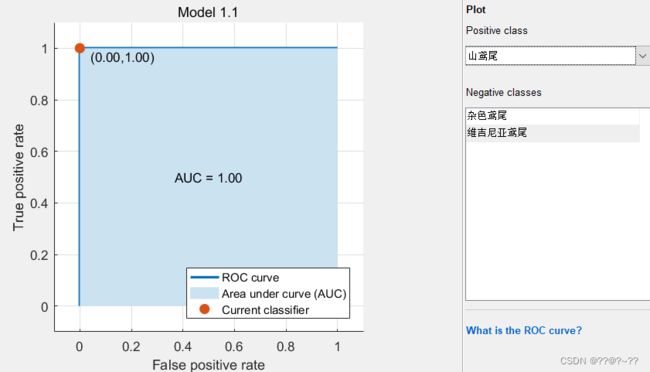Click the Area under curve legend swatch
Image resolution: width=650 pixels, height=372 pixels.
coord(204,293)
